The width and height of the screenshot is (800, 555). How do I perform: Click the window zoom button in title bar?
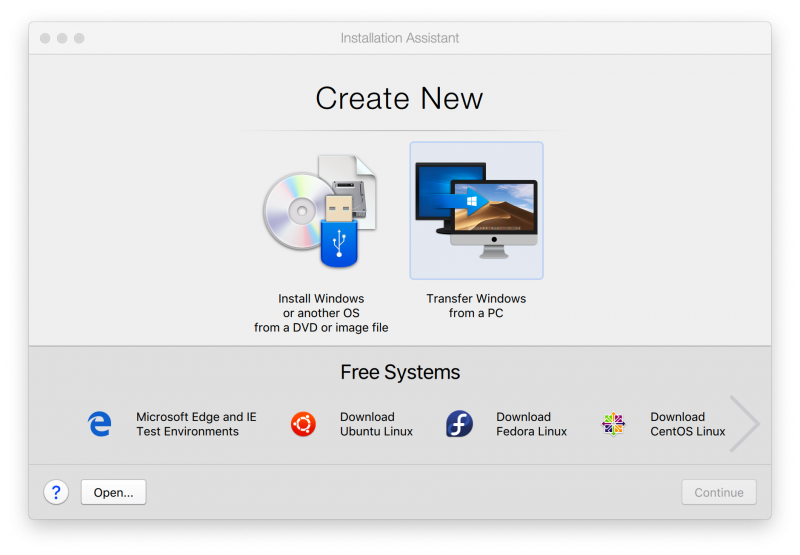79,38
